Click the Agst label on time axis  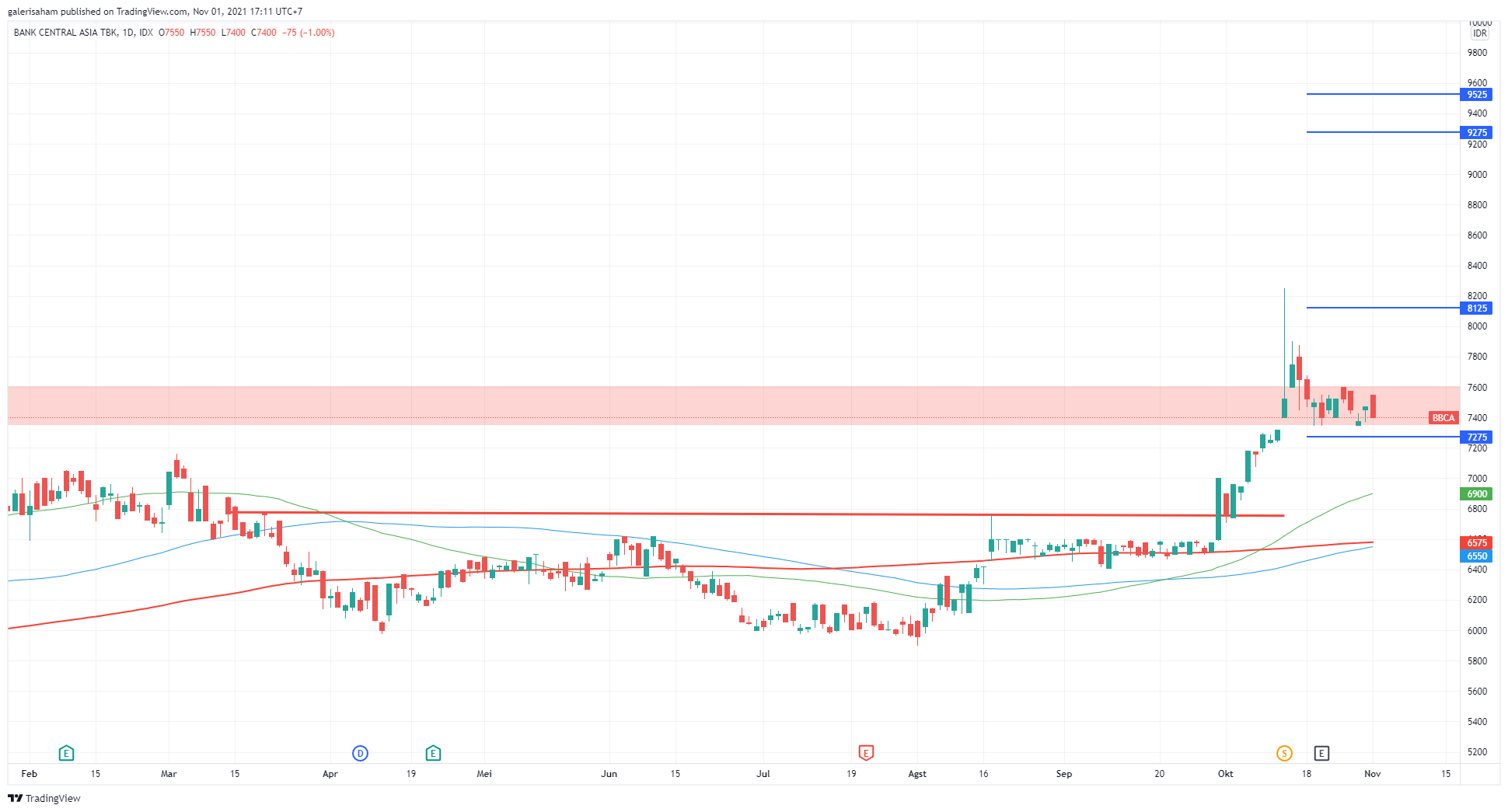917,774
